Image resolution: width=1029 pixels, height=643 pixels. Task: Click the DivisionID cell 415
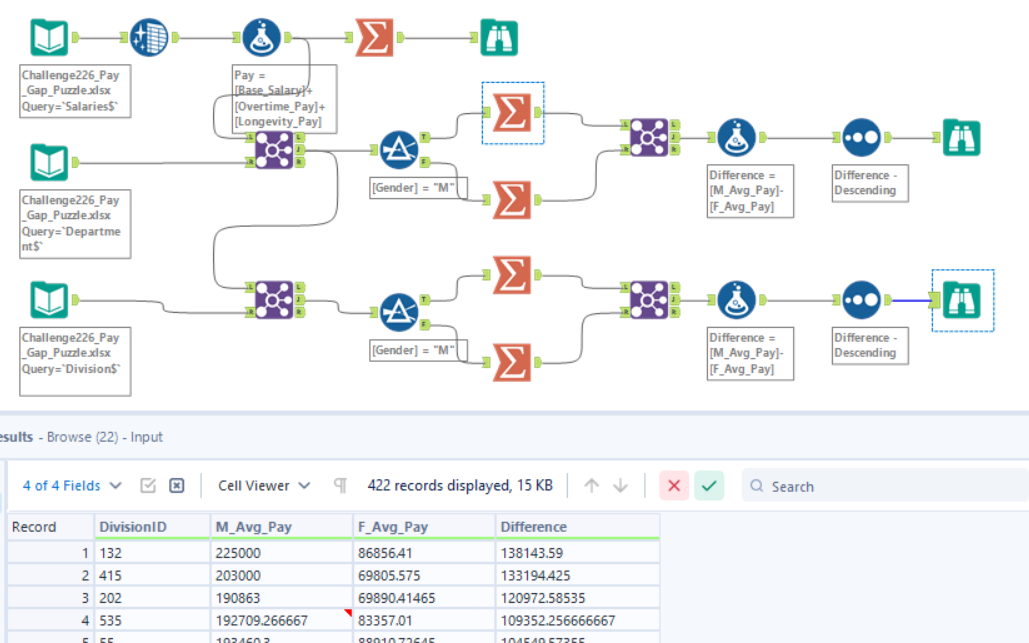point(152,575)
